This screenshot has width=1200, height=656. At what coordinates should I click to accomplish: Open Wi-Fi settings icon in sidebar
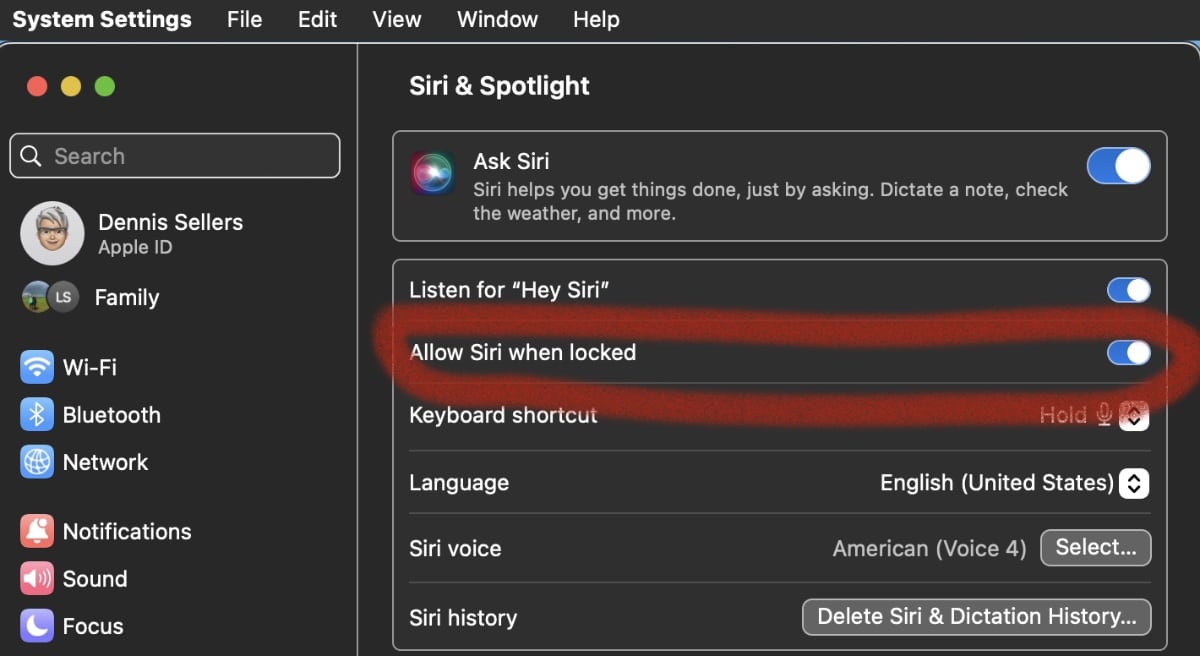(37, 367)
